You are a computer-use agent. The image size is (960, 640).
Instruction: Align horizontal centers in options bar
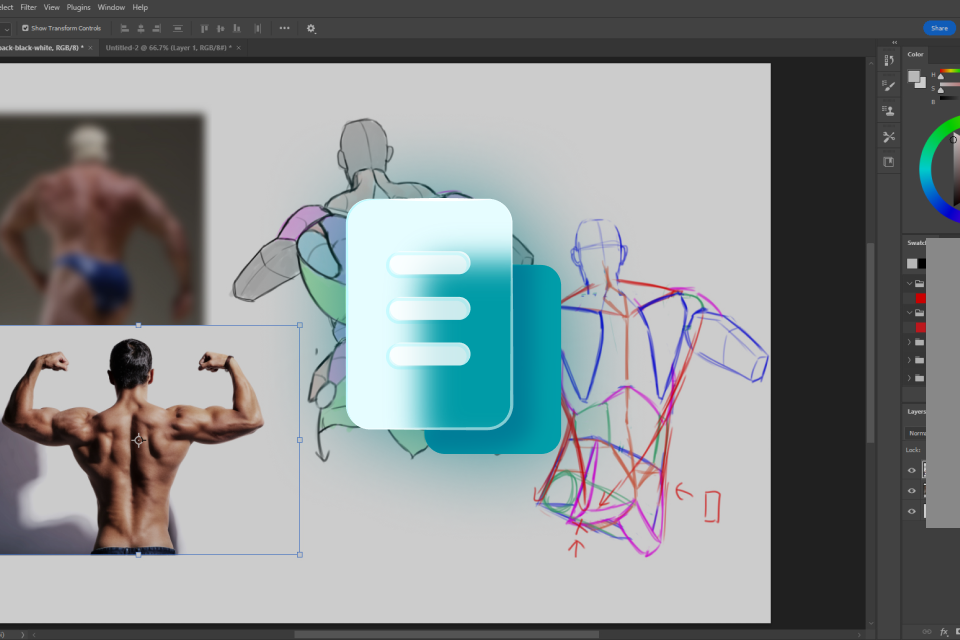click(141, 28)
